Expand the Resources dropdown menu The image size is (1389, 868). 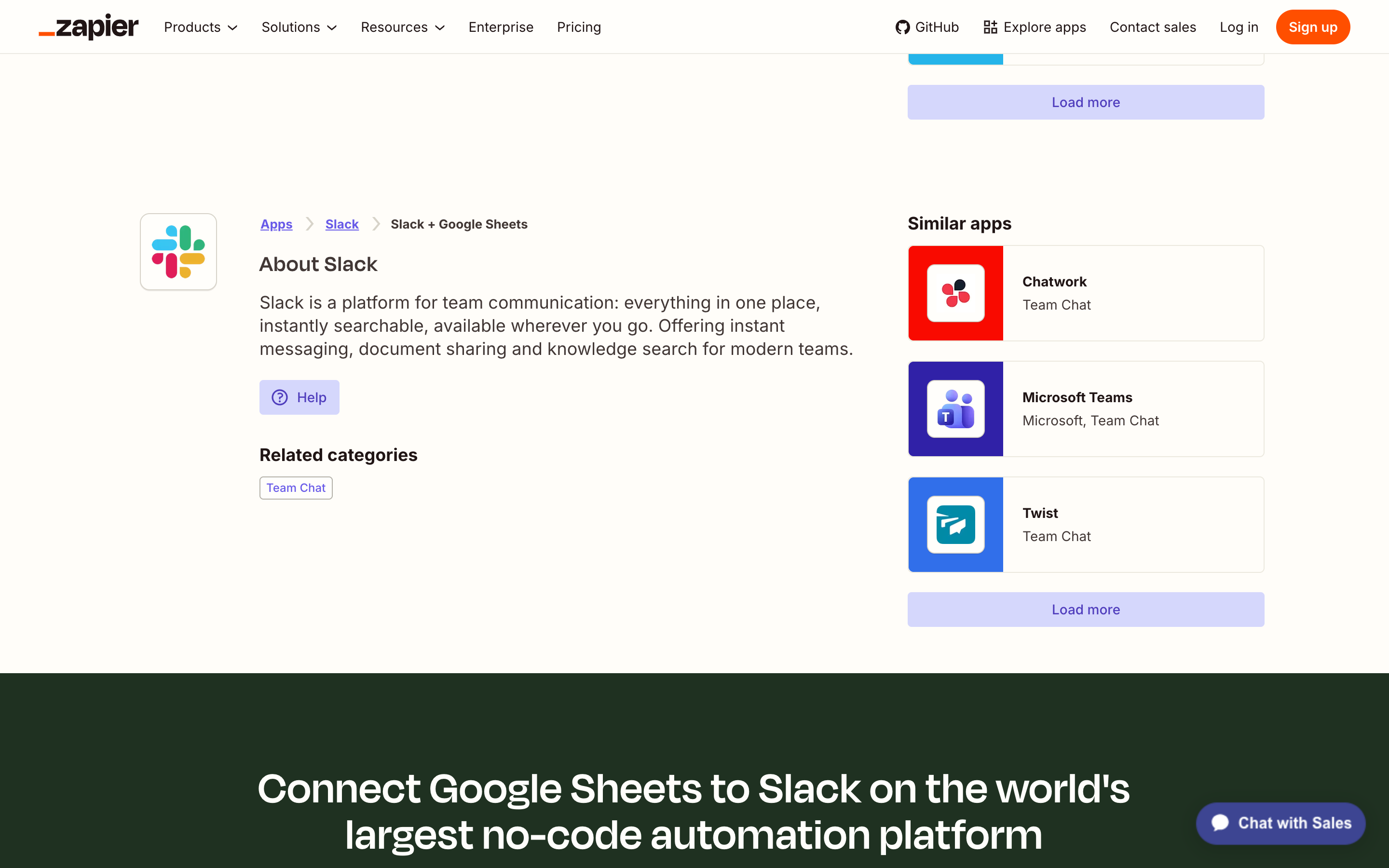coord(402,27)
